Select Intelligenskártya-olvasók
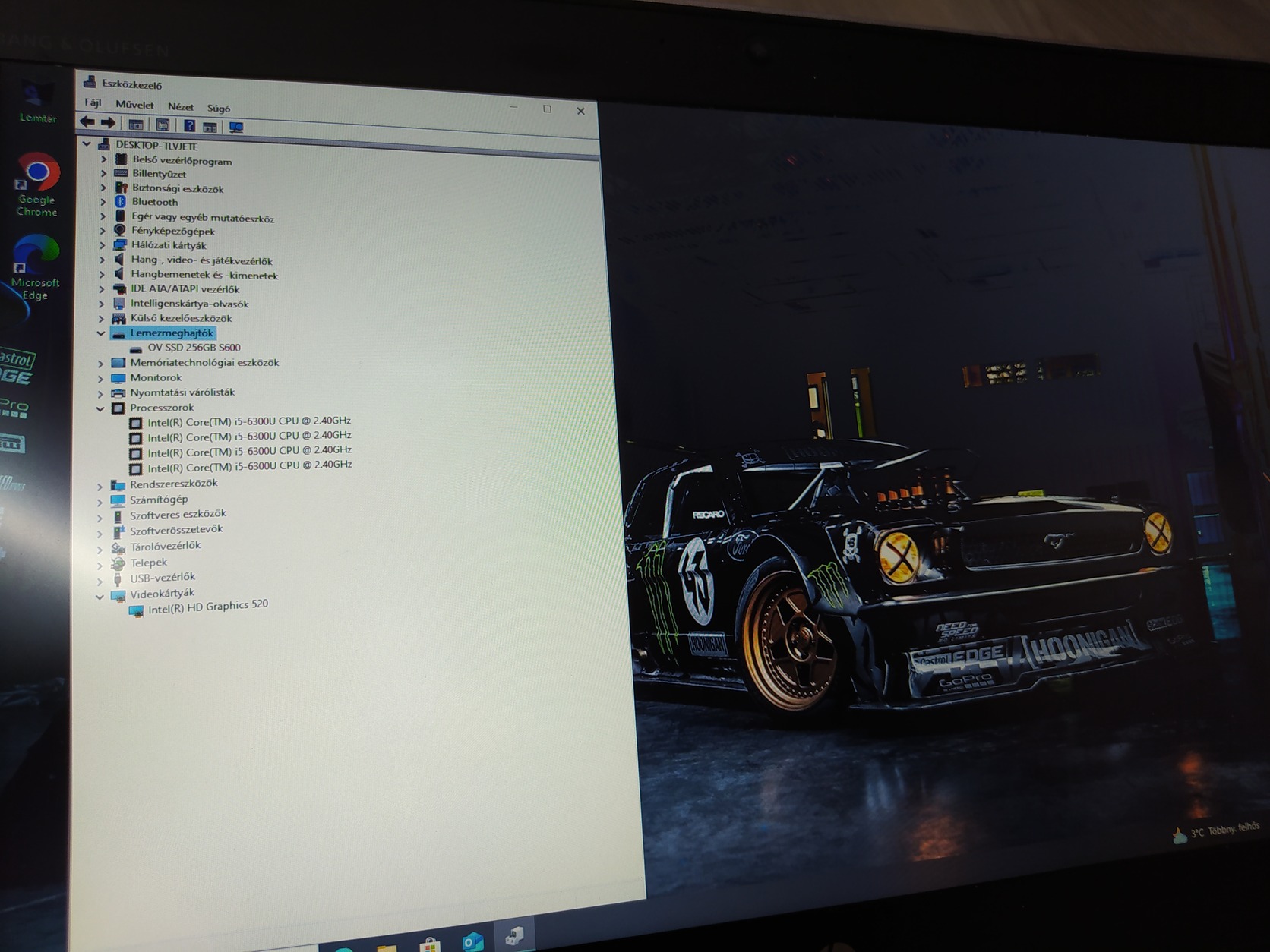Viewport: 1270px width, 952px height. click(x=189, y=304)
